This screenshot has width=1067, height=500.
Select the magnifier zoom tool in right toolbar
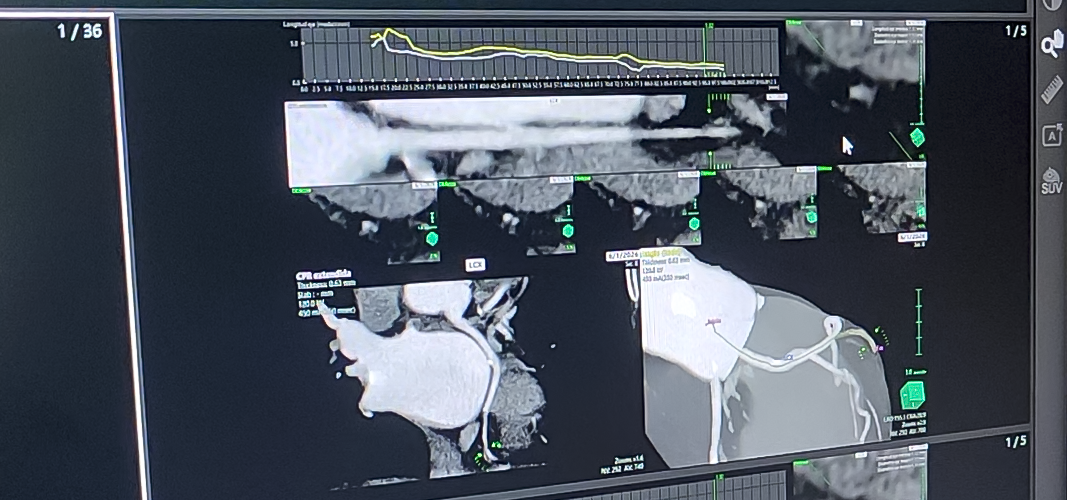[x=1052, y=46]
